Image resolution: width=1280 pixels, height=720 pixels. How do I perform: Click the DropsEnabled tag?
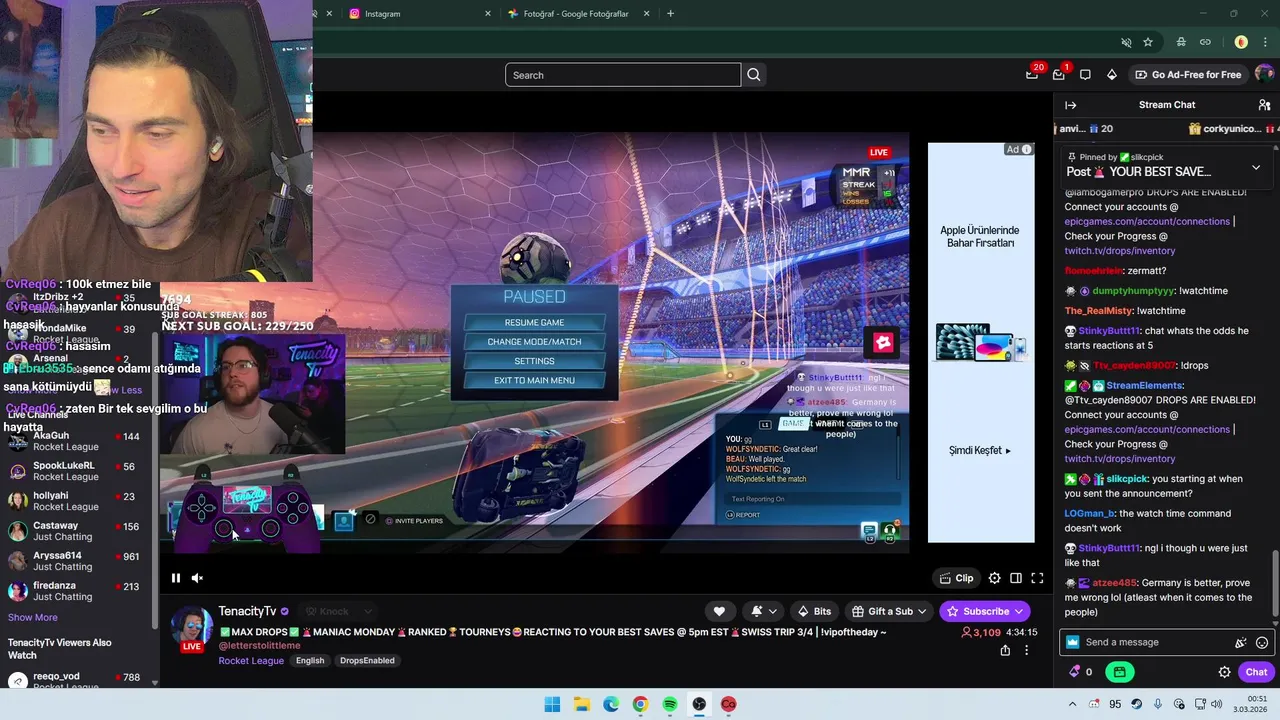click(x=367, y=660)
